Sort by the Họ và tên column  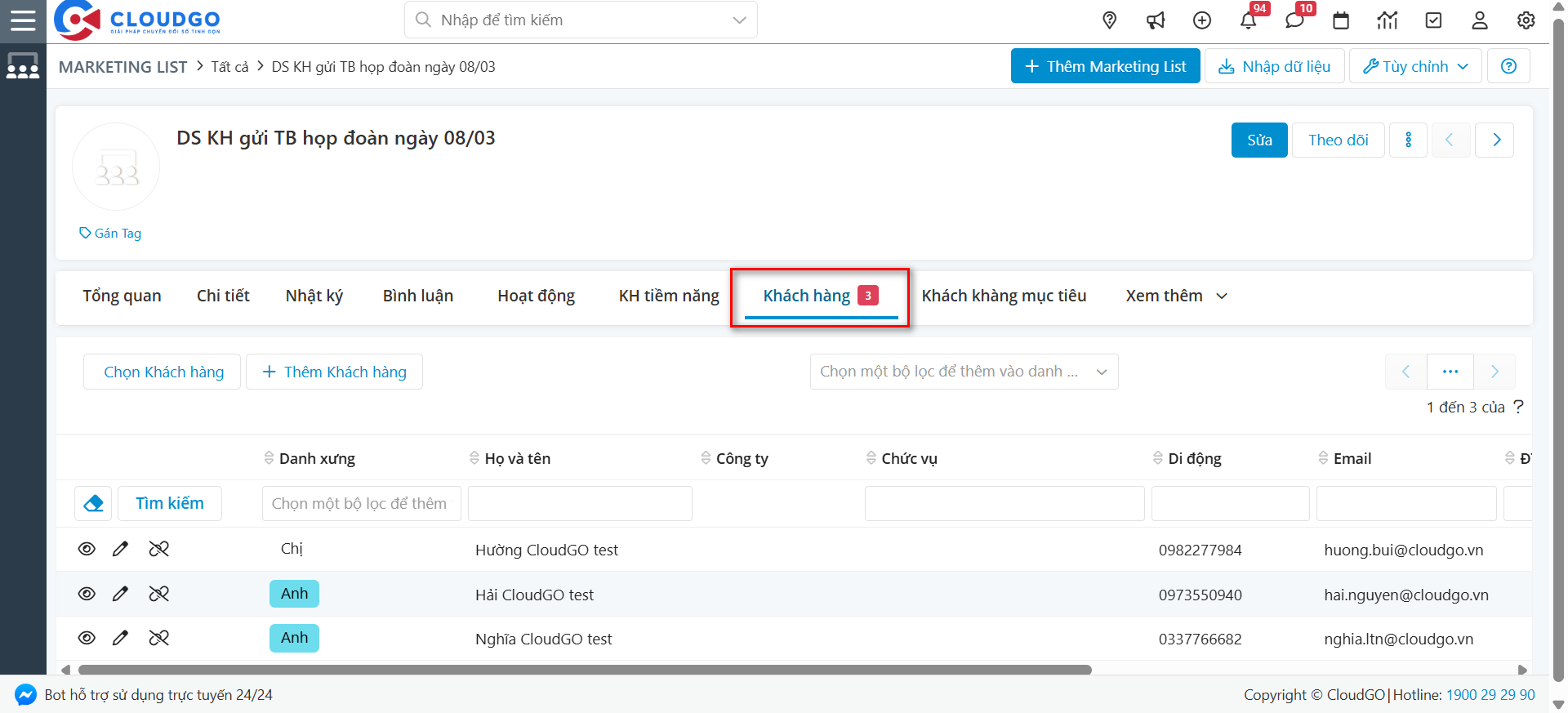[x=516, y=458]
